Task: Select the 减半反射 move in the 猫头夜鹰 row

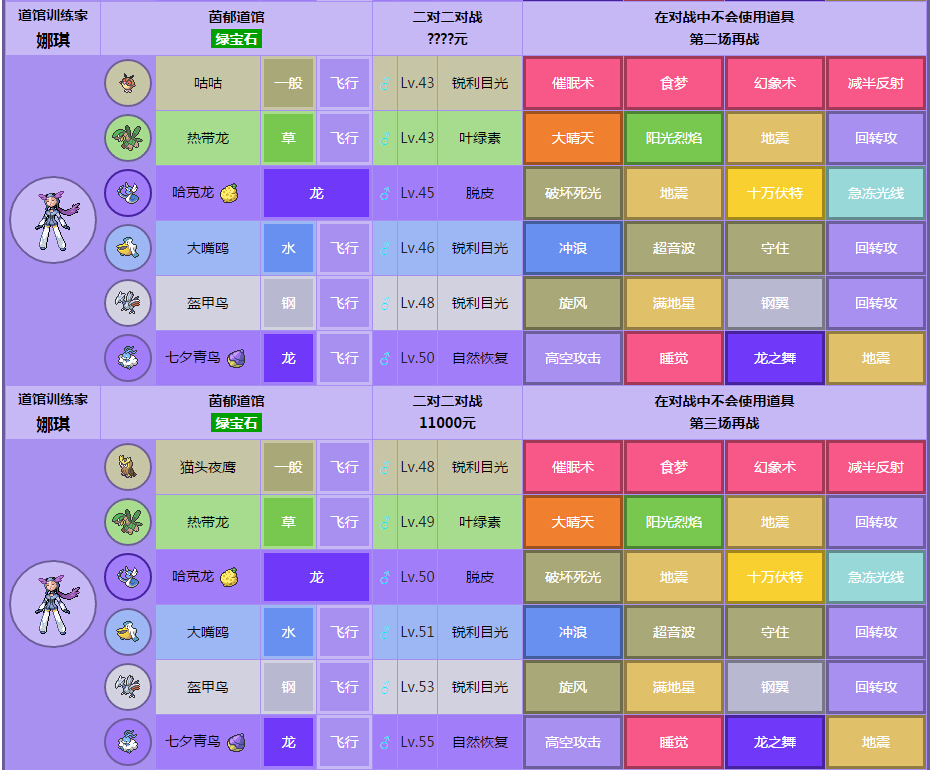Action: point(876,467)
